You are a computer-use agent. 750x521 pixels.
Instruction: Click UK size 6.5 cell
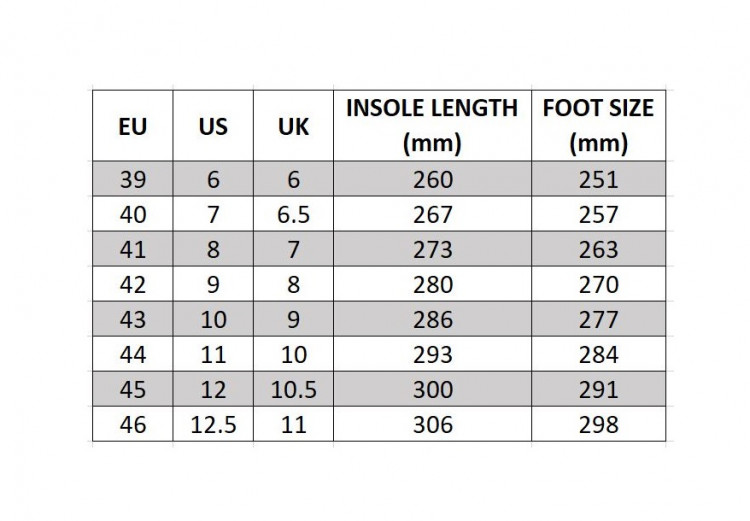click(x=293, y=214)
